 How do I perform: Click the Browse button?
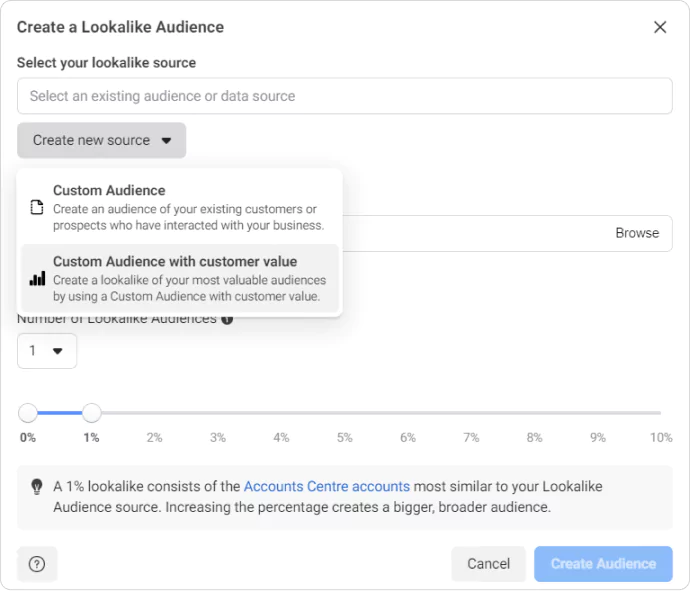tap(637, 233)
